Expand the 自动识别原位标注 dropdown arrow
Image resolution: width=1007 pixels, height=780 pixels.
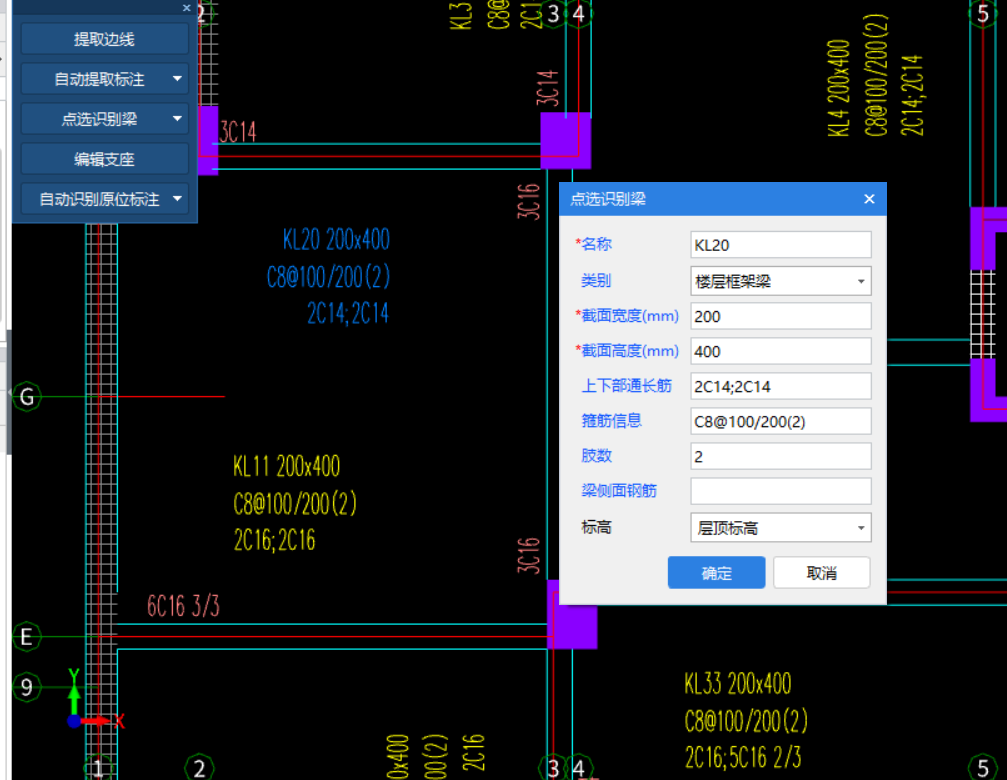tap(177, 199)
